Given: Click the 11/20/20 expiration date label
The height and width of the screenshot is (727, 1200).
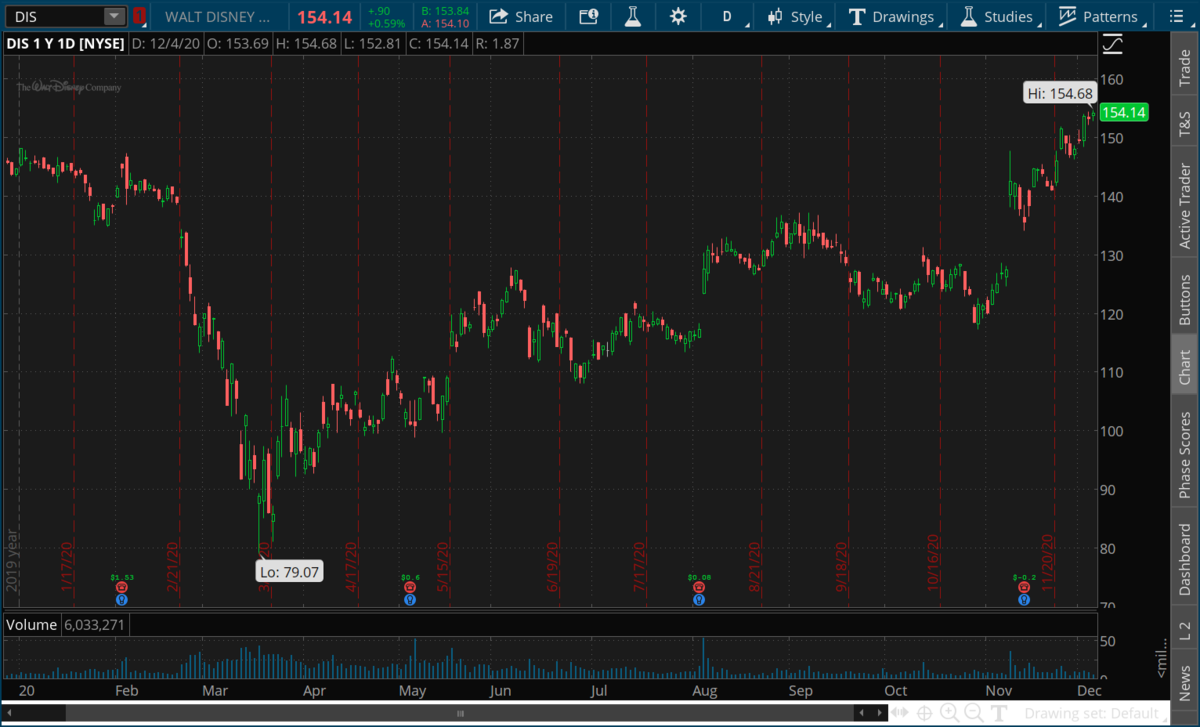Looking at the screenshot, I should (x=1049, y=565).
